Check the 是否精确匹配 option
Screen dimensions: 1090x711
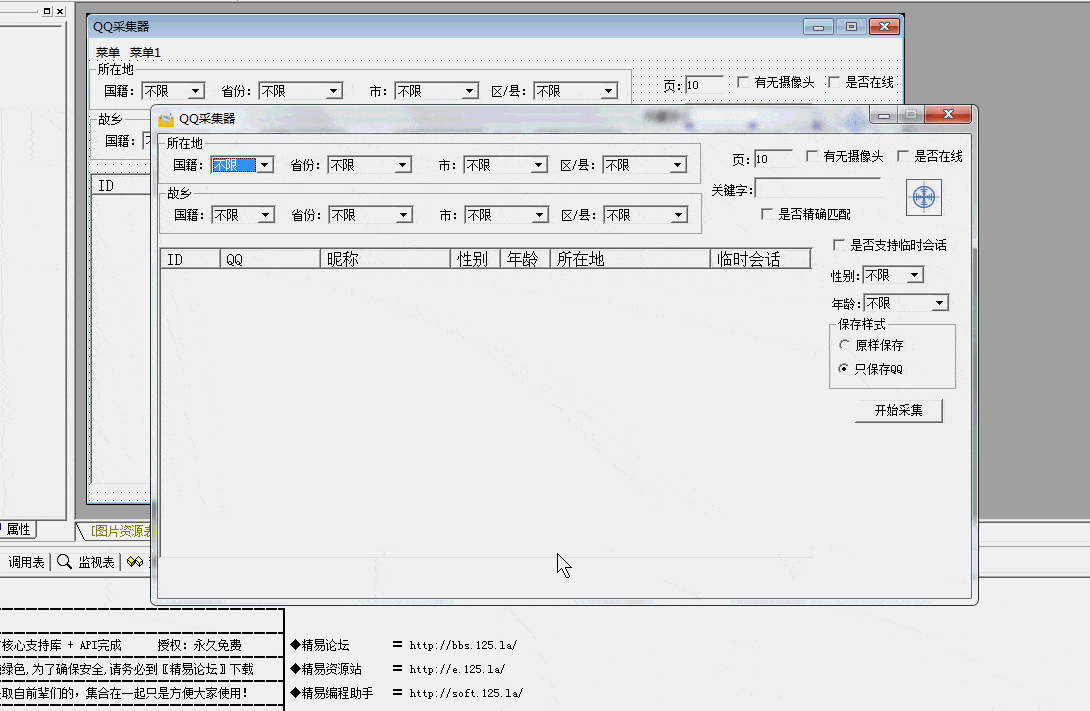point(767,214)
